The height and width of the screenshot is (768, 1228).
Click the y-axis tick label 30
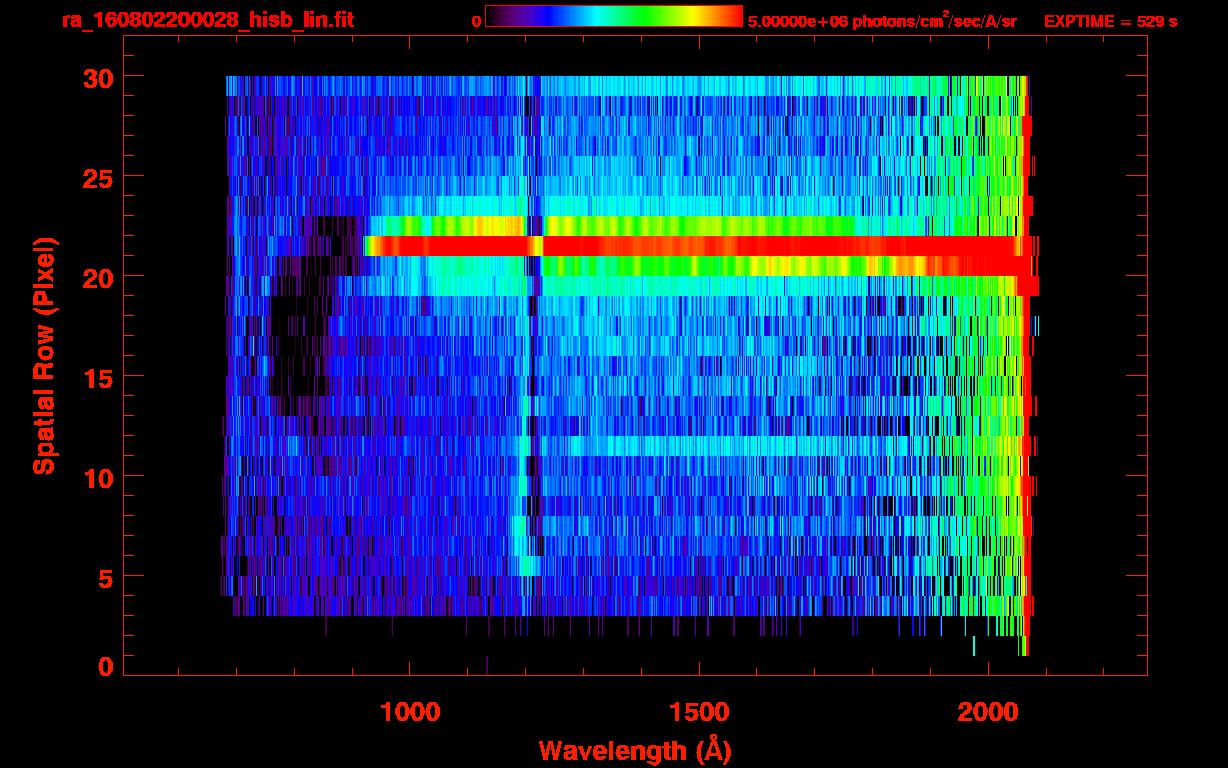tap(96, 77)
